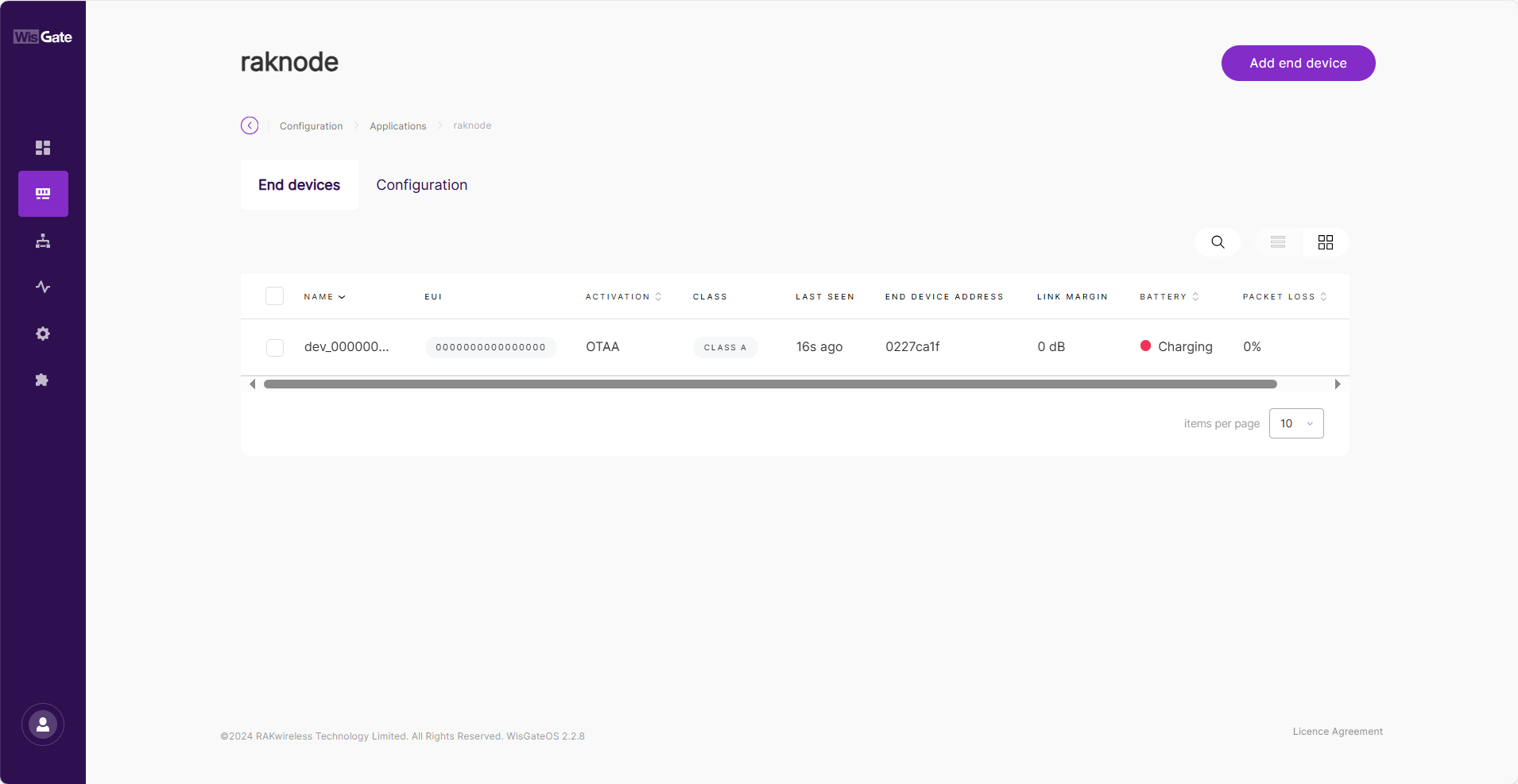Click the 0 dB link margin value
The width and height of the screenshot is (1518, 784).
[1051, 346]
